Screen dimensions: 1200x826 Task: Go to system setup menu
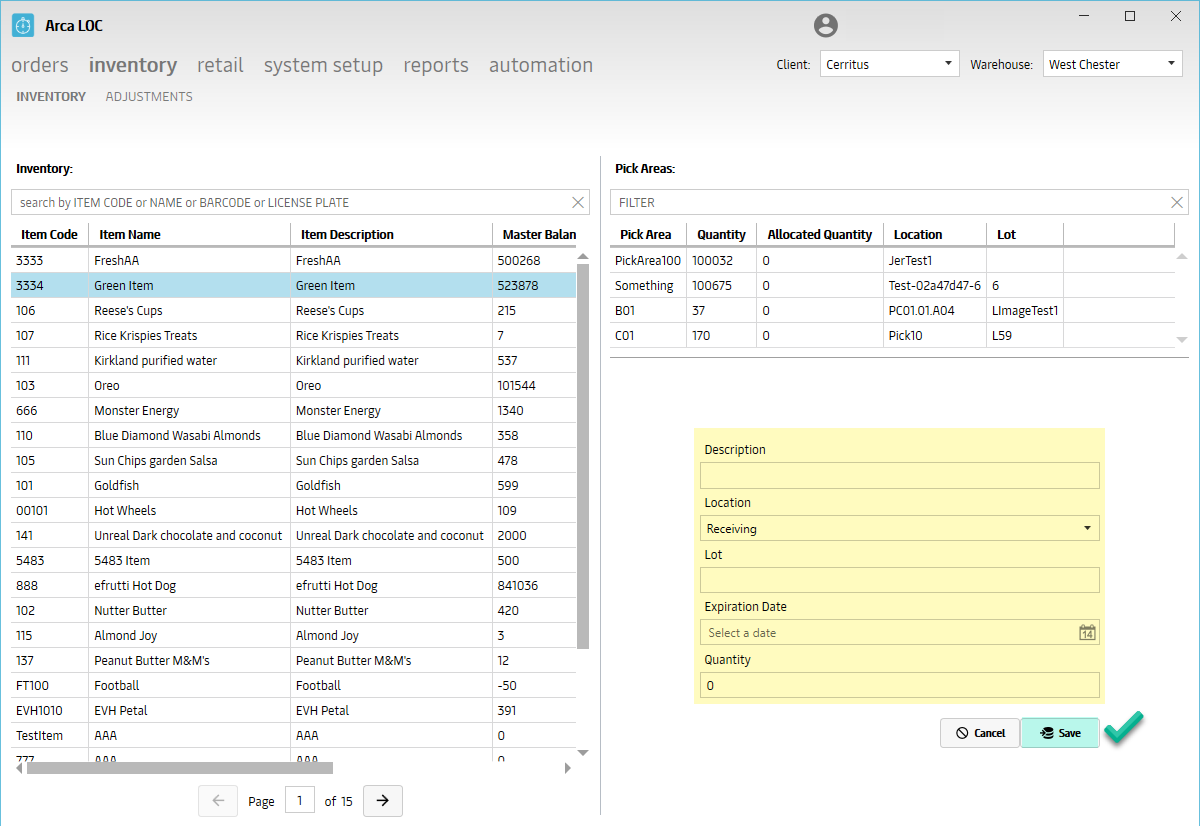coord(323,65)
